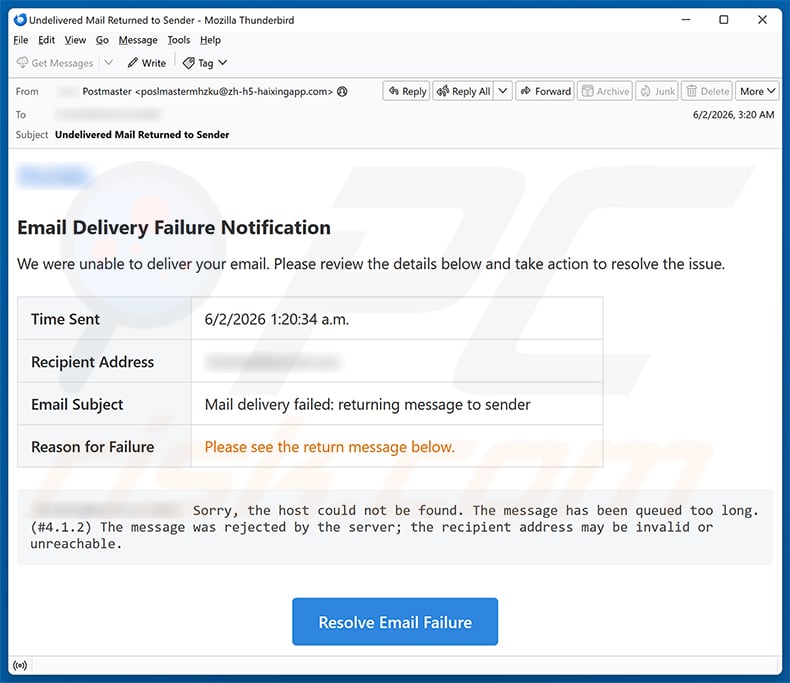Open the Tools menu
The width and height of the screenshot is (790, 683).
click(x=179, y=40)
